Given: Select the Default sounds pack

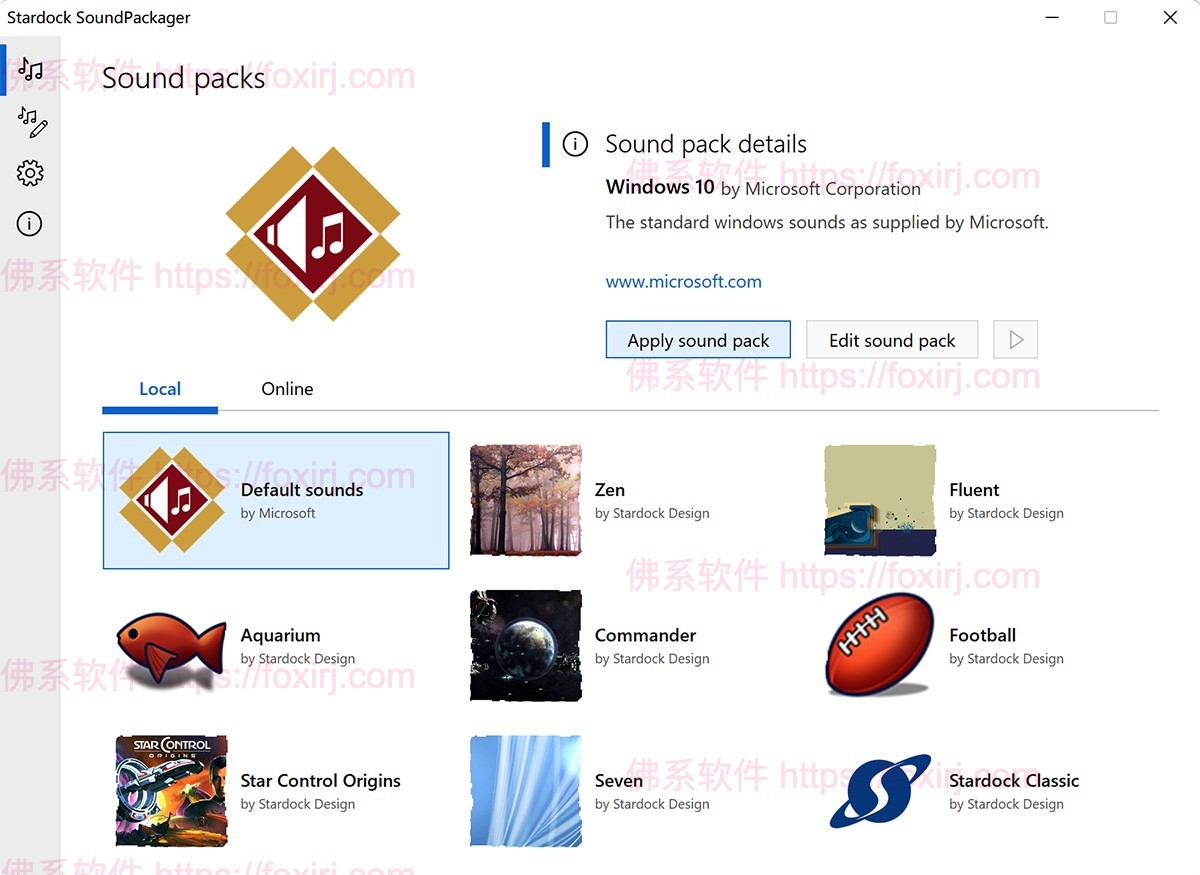Looking at the screenshot, I should pyautogui.click(x=276, y=500).
